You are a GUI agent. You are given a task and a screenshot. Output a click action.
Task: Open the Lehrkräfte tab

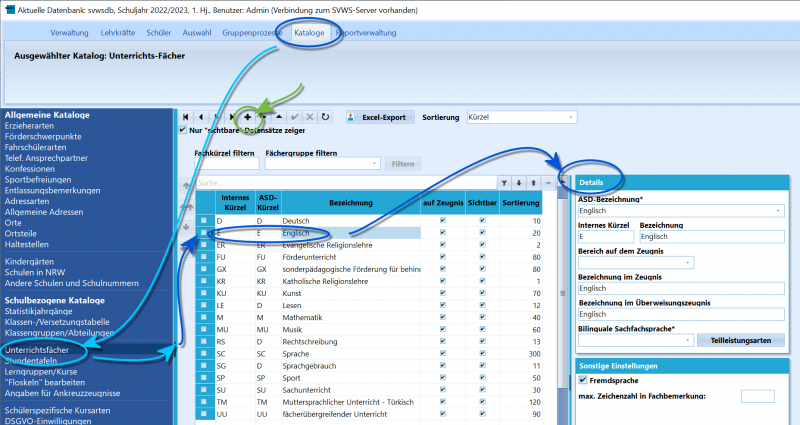click(x=118, y=33)
